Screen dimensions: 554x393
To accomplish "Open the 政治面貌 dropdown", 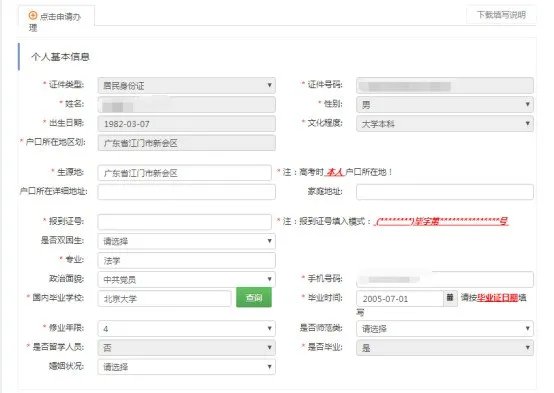I will pyautogui.click(x=187, y=280).
